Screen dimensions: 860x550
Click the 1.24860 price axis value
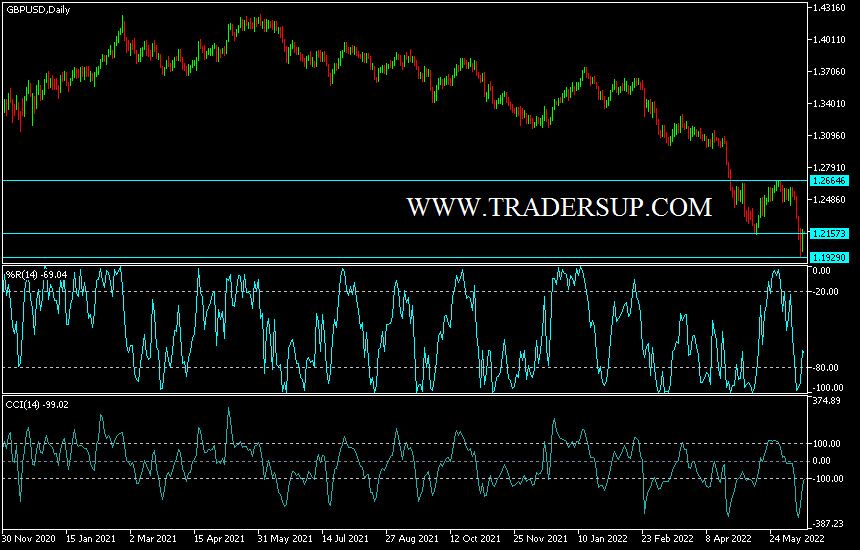tap(830, 200)
